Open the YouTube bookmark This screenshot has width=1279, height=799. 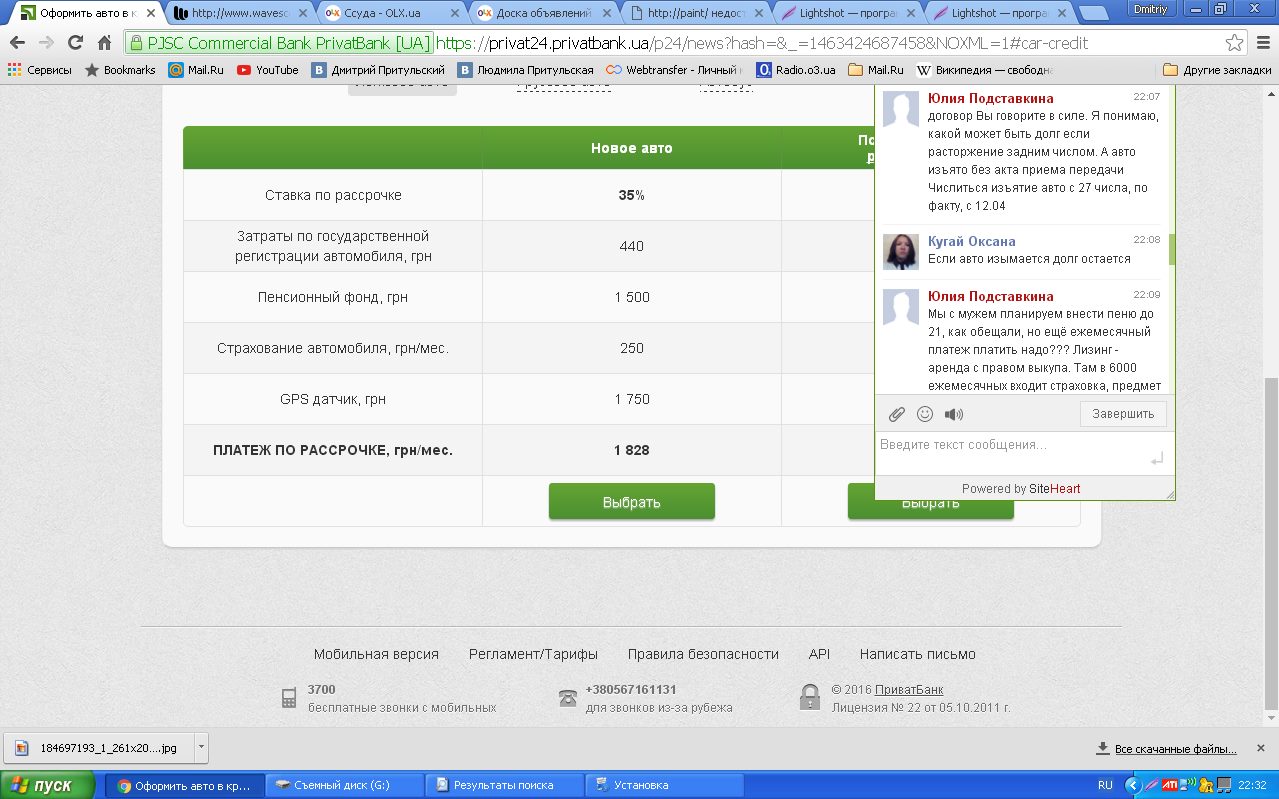(268, 70)
